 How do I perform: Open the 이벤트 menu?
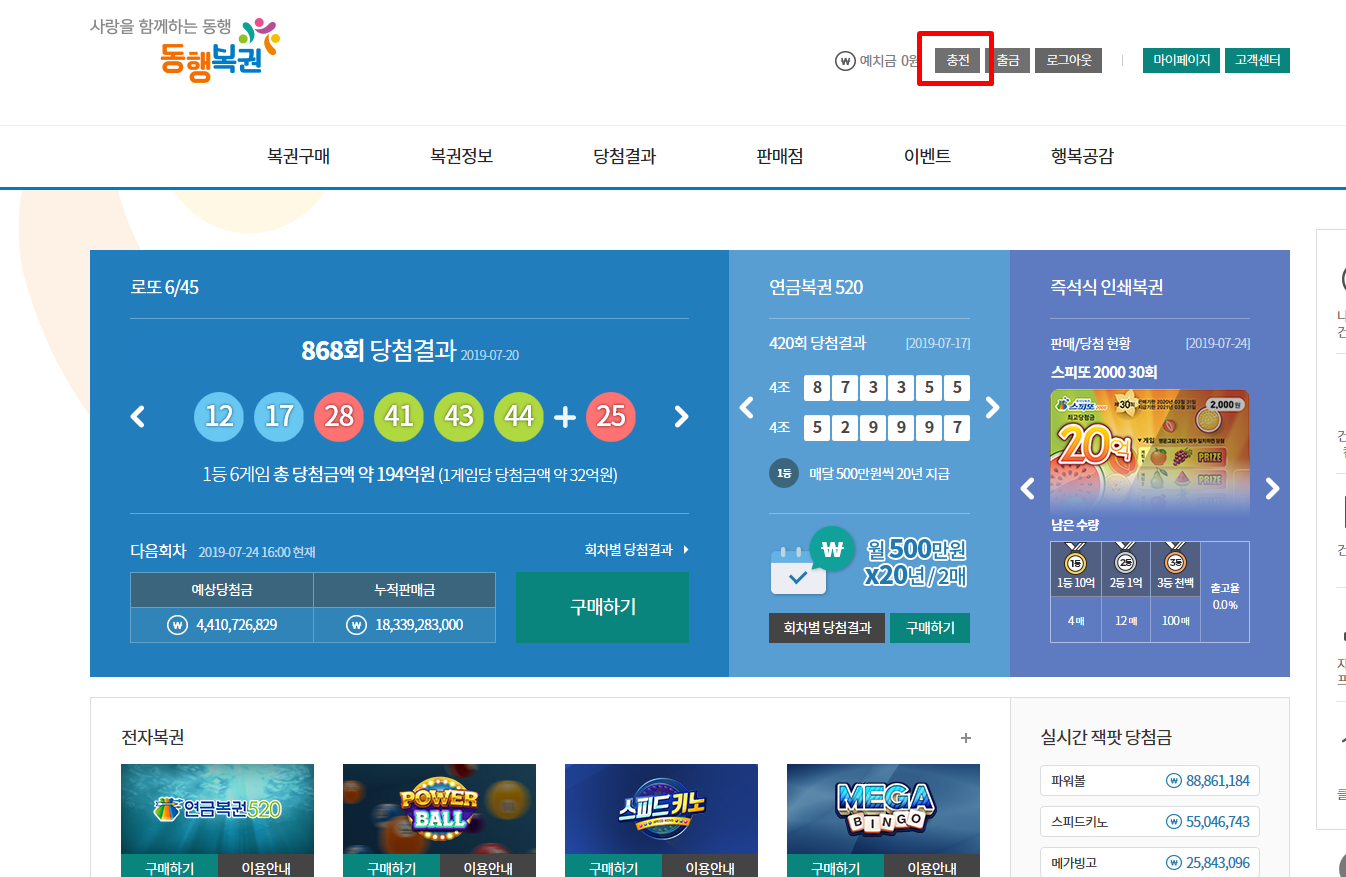[927, 156]
